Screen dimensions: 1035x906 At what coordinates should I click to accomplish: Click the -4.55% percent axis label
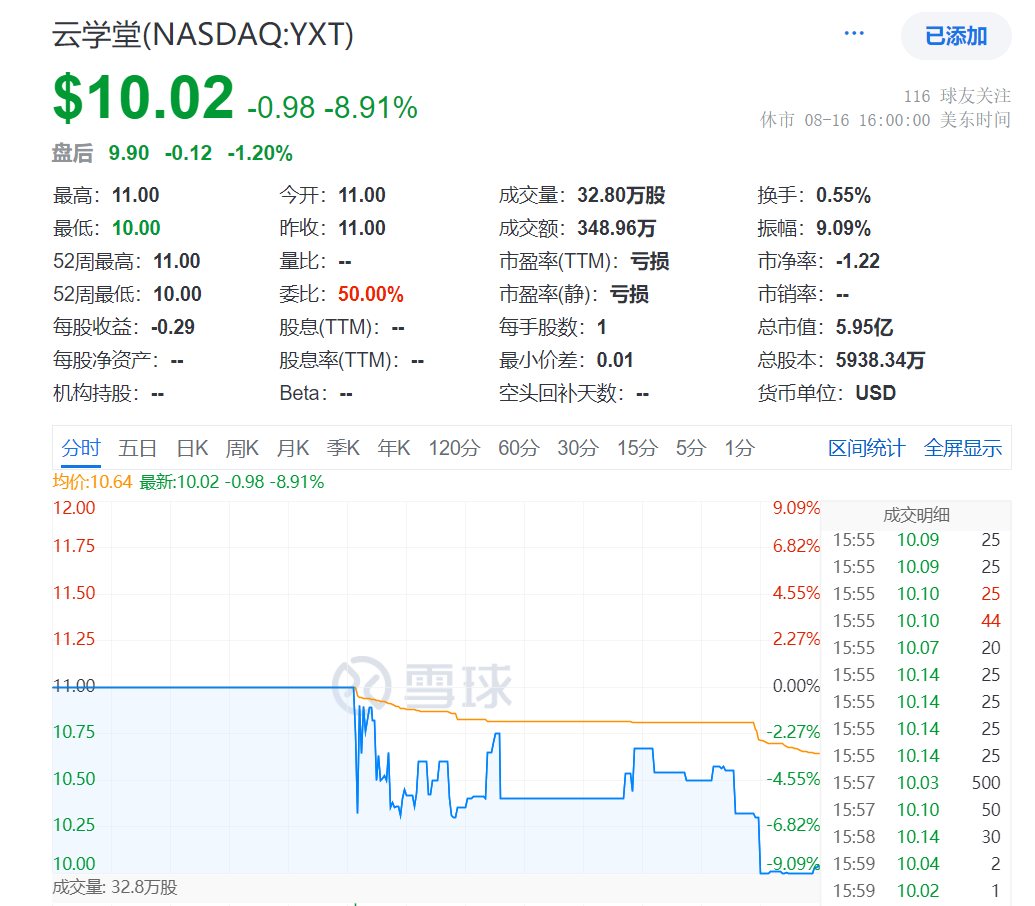pyautogui.click(x=793, y=779)
